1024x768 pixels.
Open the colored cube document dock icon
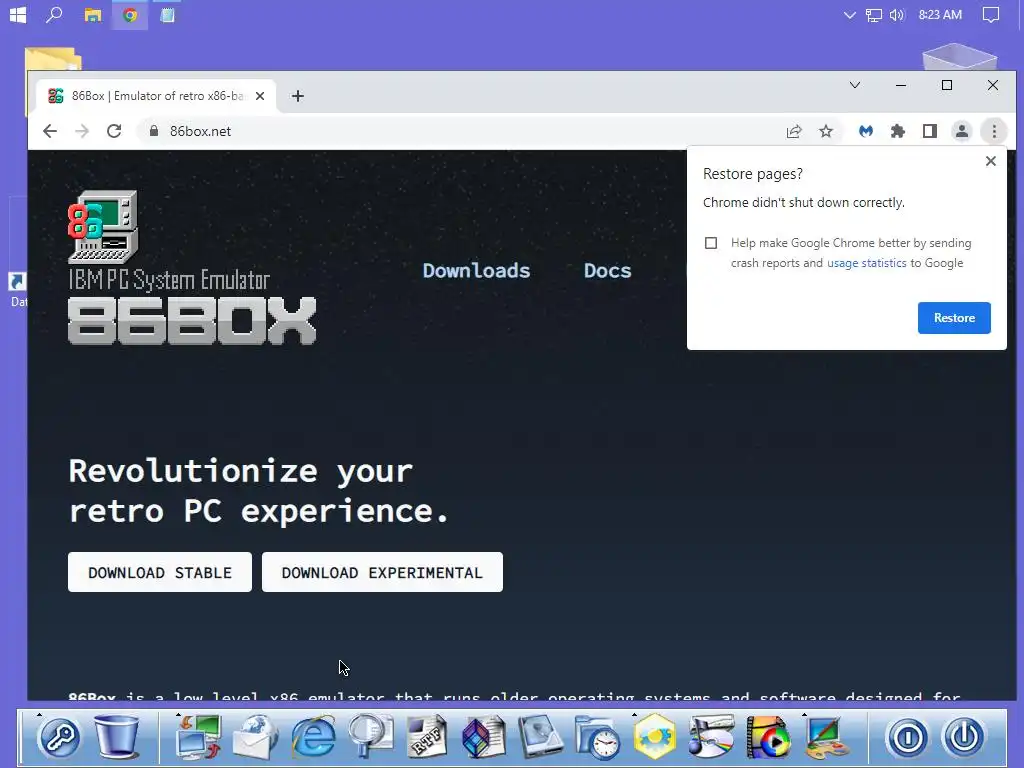(x=484, y=737)
